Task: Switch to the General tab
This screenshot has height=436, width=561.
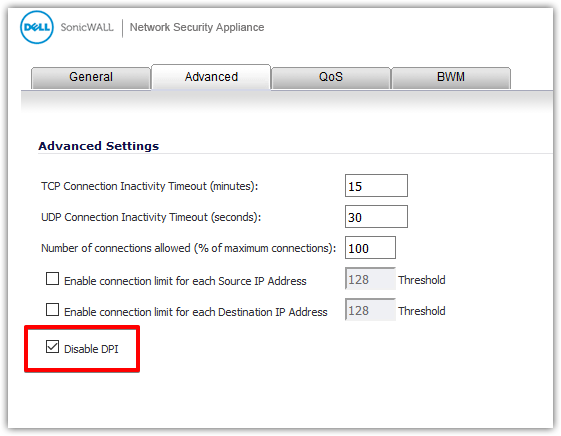Action: click(x=91, y=77)
